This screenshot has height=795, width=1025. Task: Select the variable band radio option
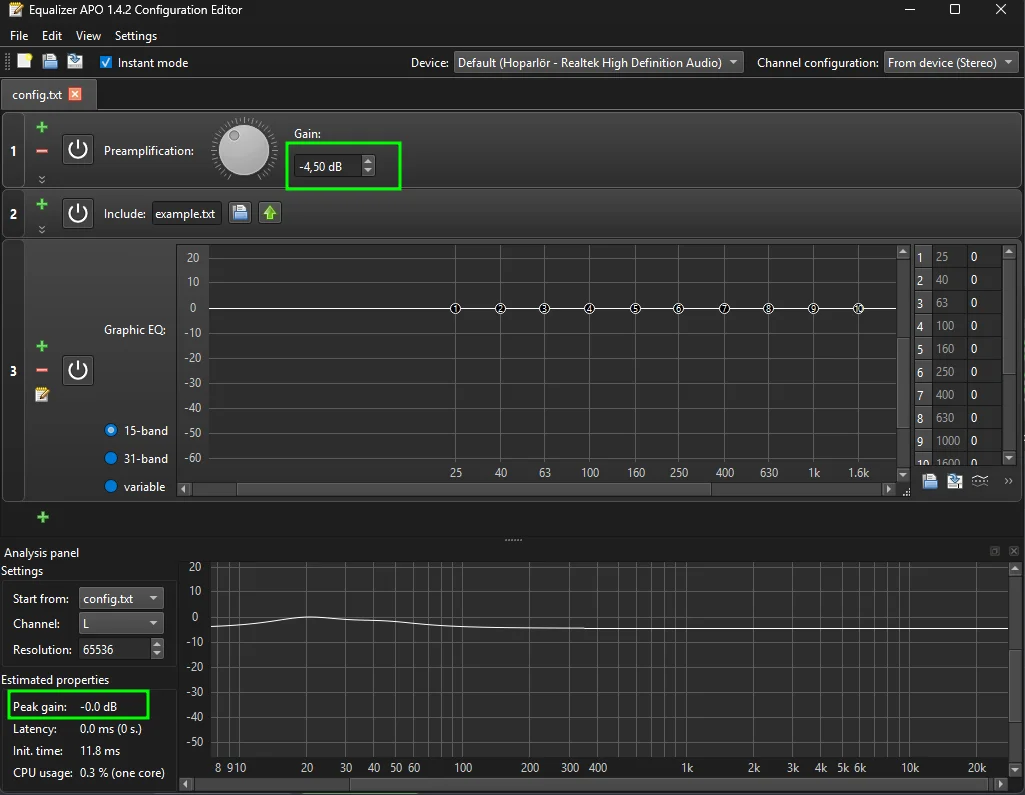[110, 486]
